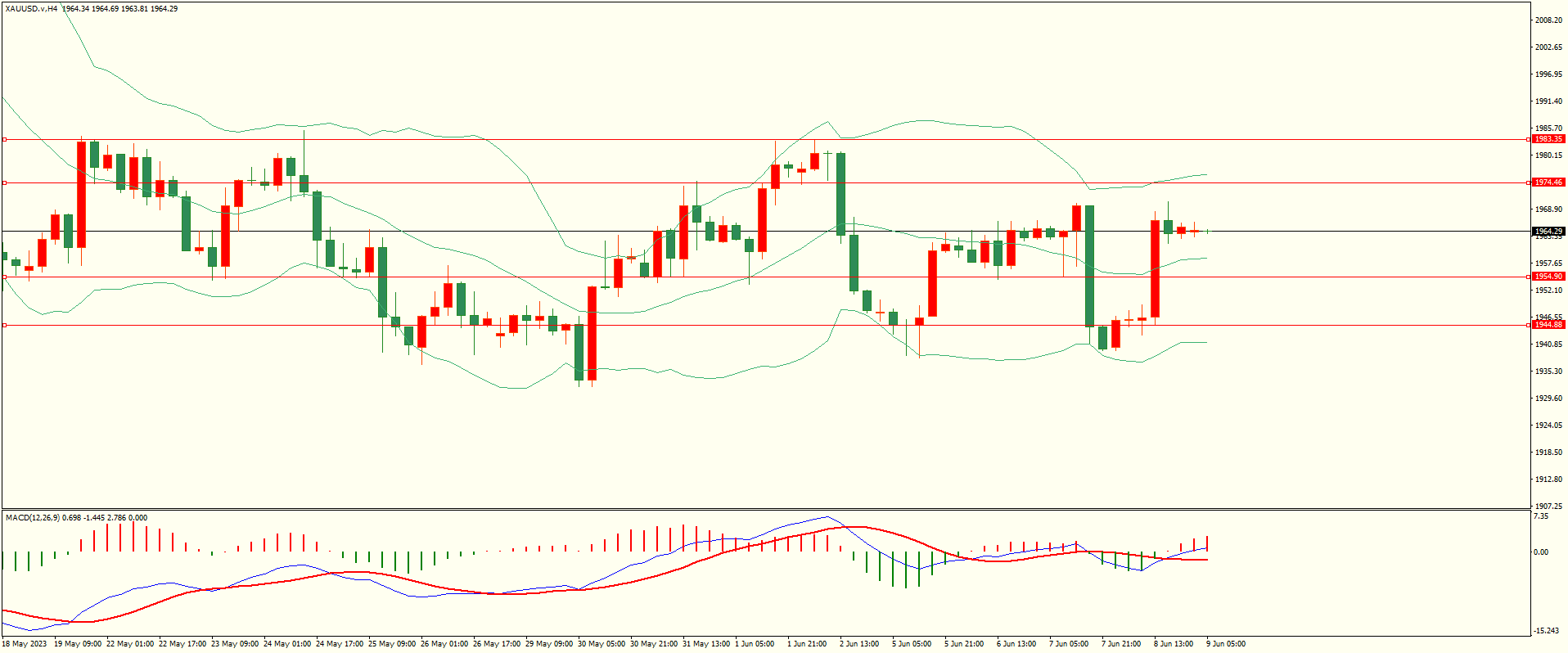Select the black 1964.29 current price tag
Image resolution: width=1568 pixels, height=653 pixels.
(x=1548, y=232)
